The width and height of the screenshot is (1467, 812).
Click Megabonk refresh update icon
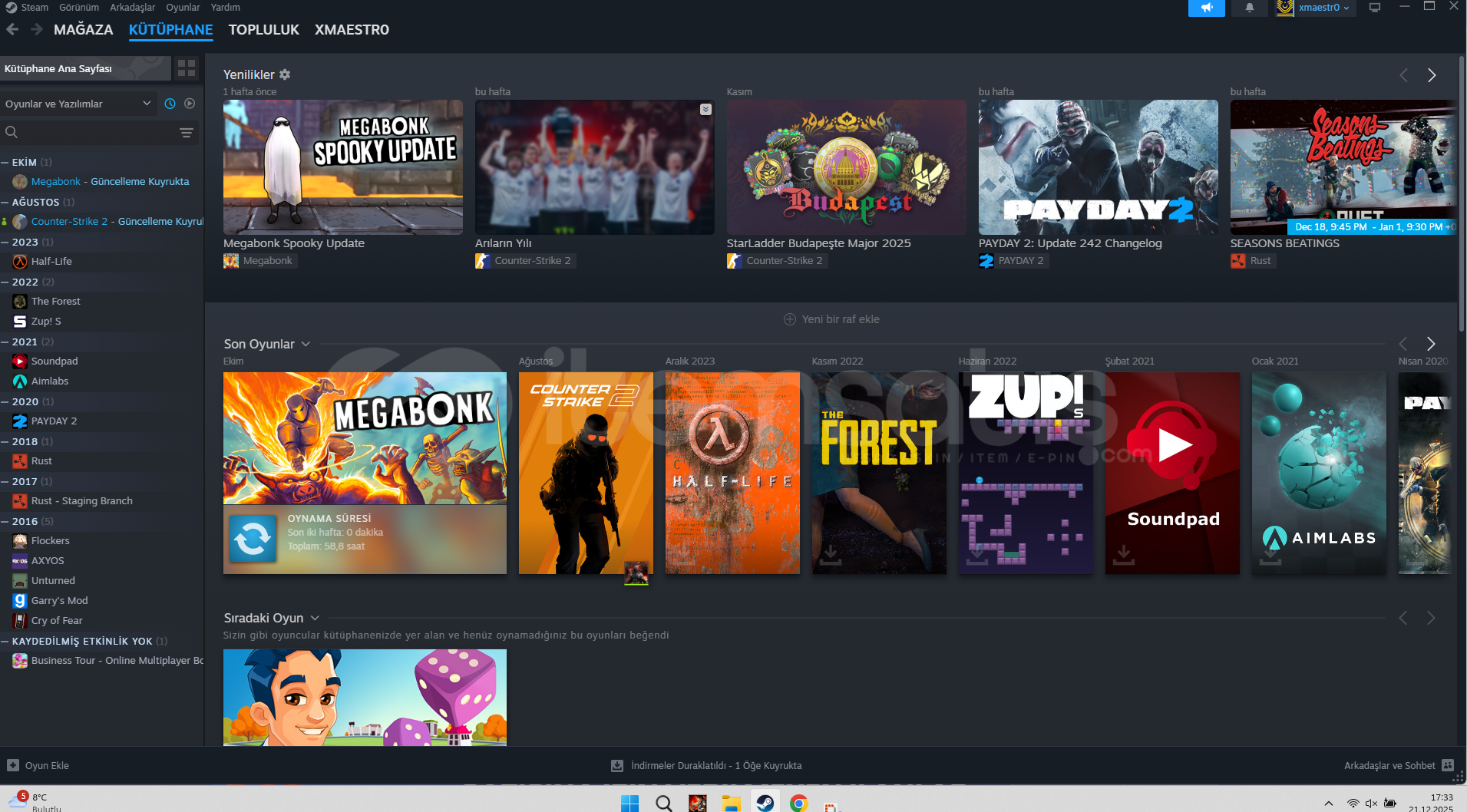(x=253, y=538)
